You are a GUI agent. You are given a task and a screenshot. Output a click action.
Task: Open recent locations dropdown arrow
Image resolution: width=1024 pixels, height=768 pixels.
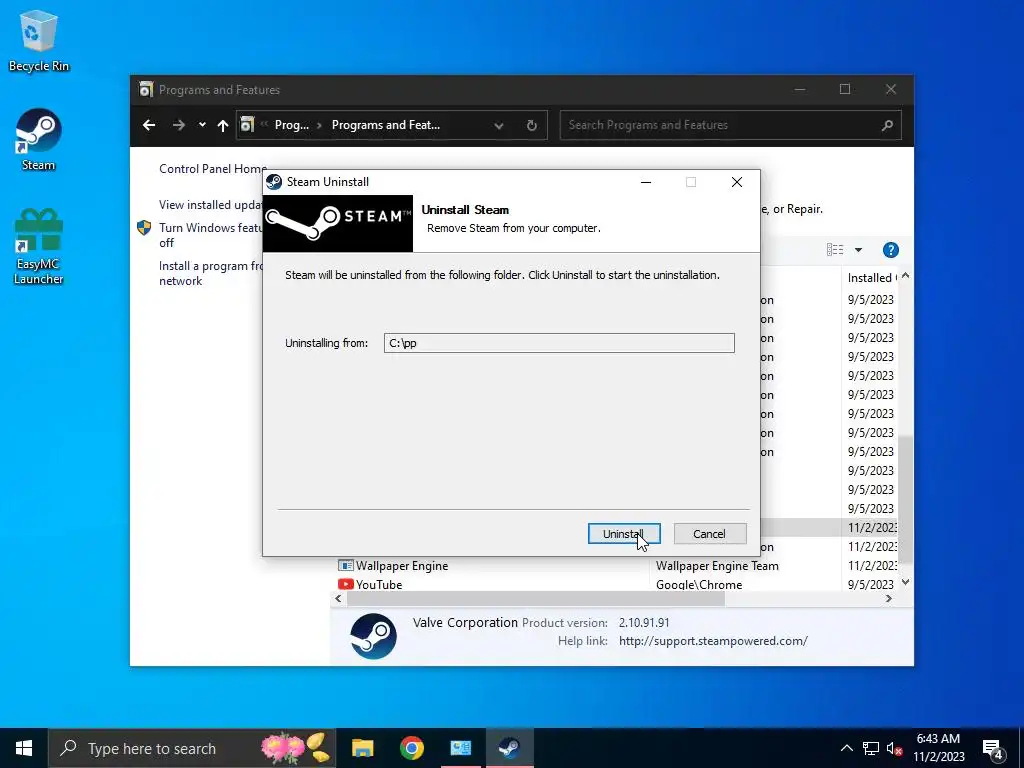coord(202,125)
